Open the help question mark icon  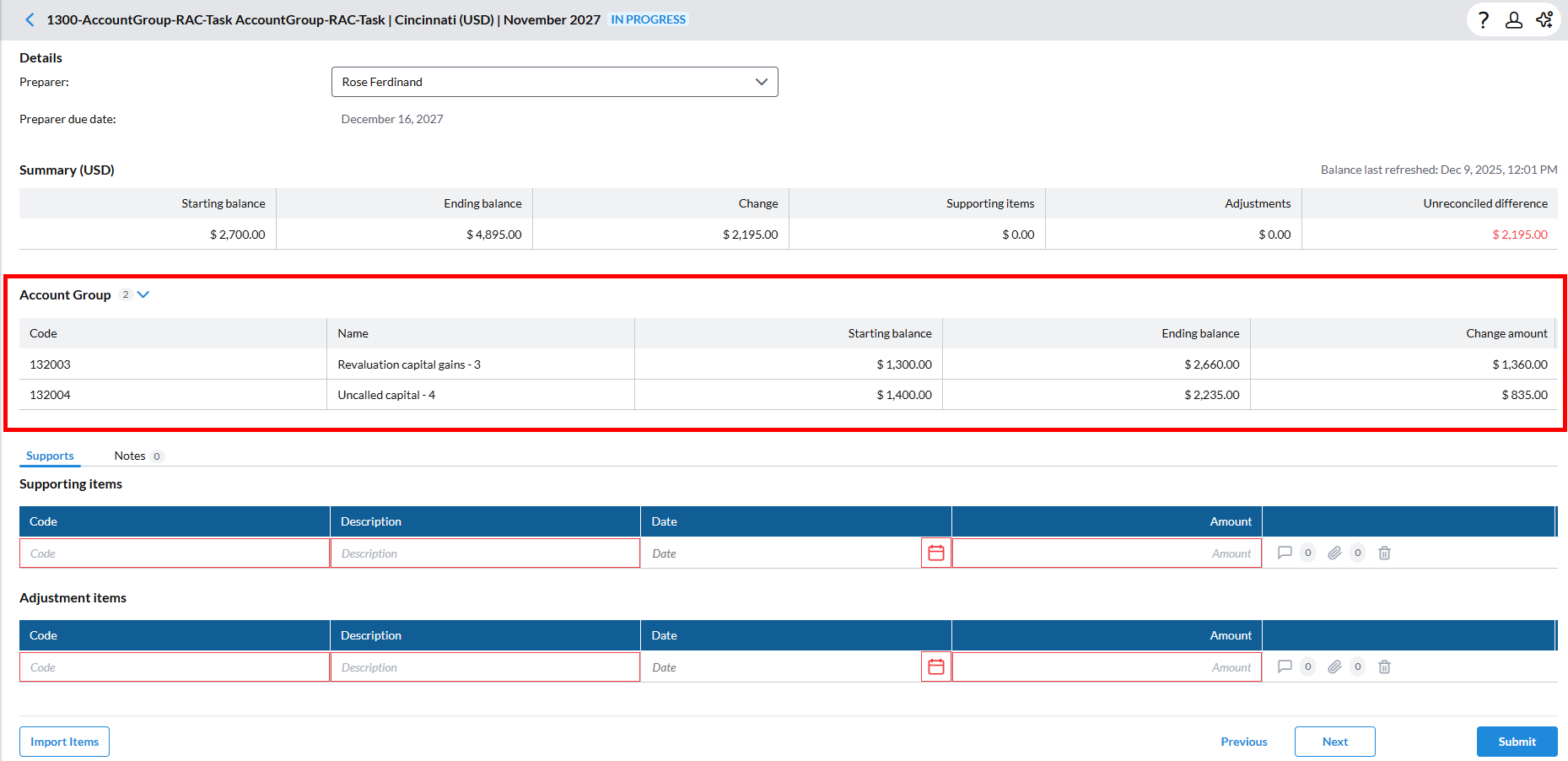[x=1484, y=19]
